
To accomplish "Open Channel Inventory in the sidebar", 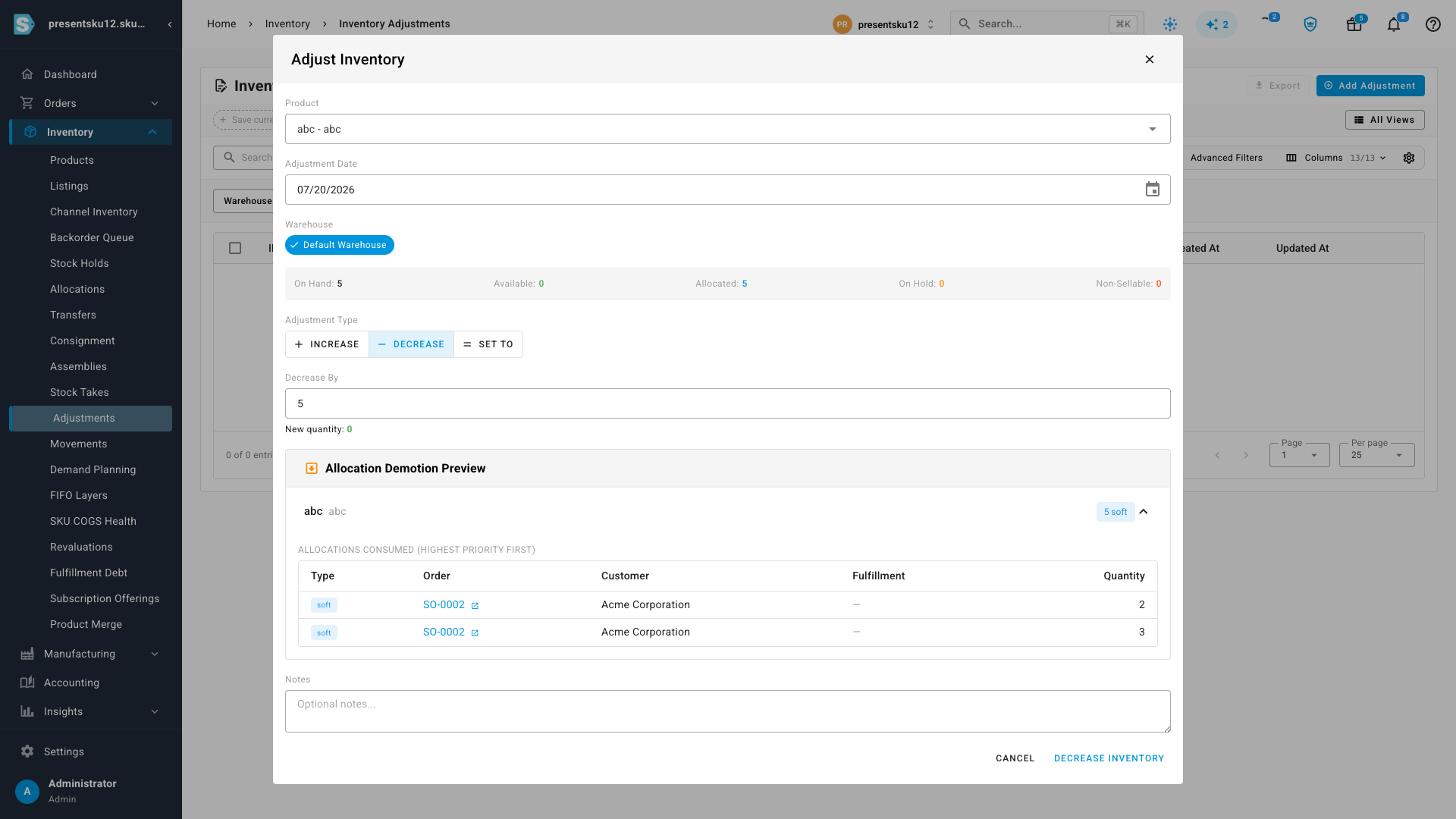I will (94, 212).
